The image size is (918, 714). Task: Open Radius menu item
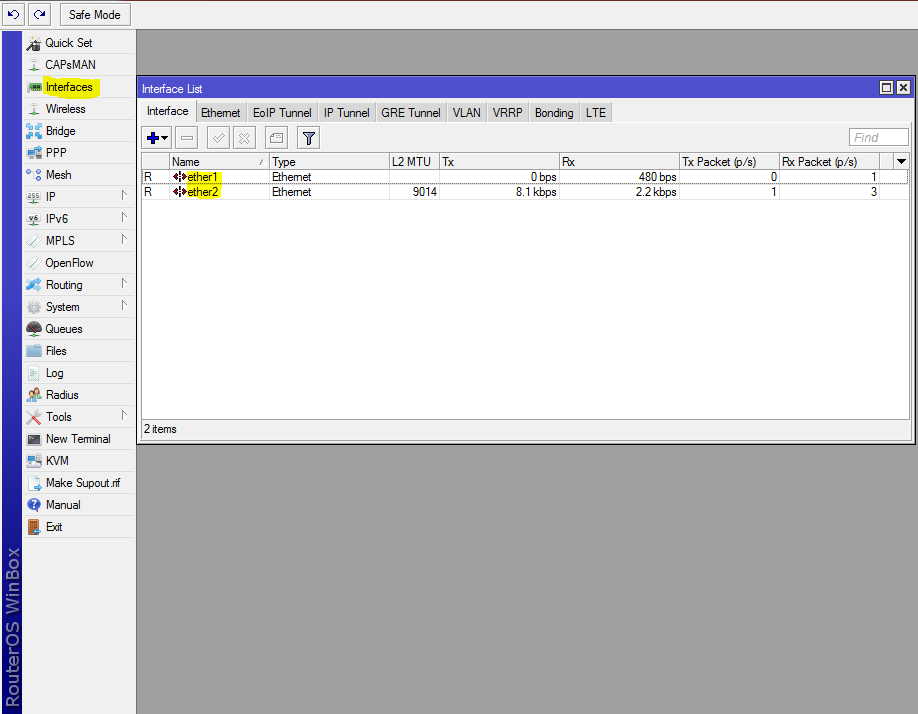point(79,395)
